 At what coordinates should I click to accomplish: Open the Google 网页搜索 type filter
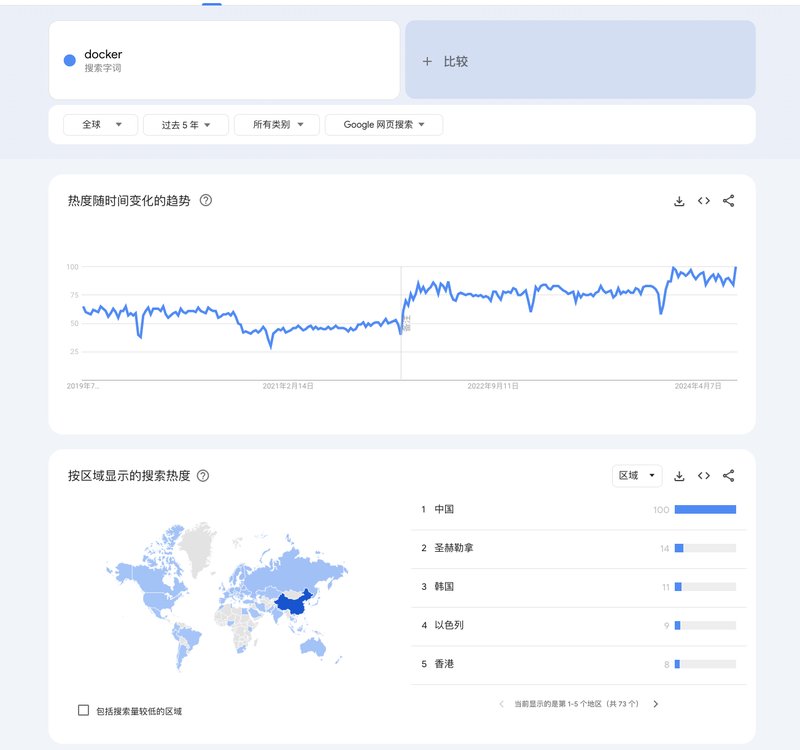pyautogui.click(x=386, y=124)
